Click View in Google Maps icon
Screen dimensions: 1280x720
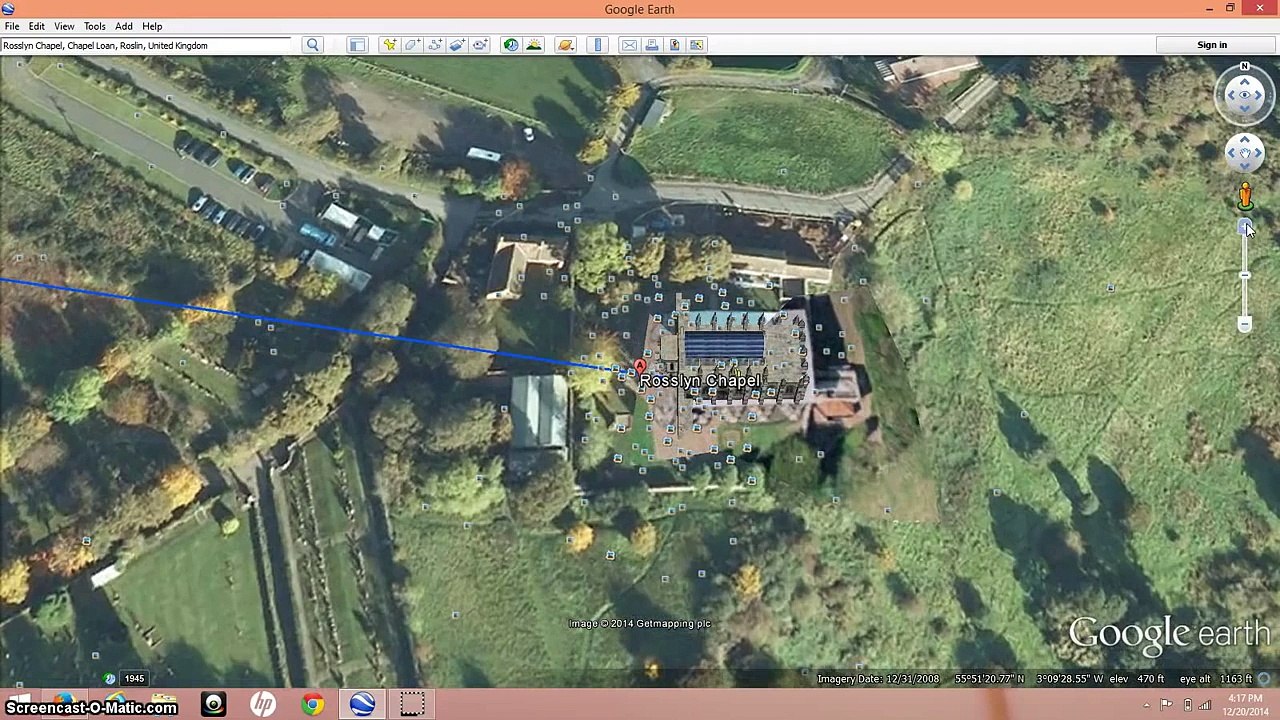(x=697, y=45)
